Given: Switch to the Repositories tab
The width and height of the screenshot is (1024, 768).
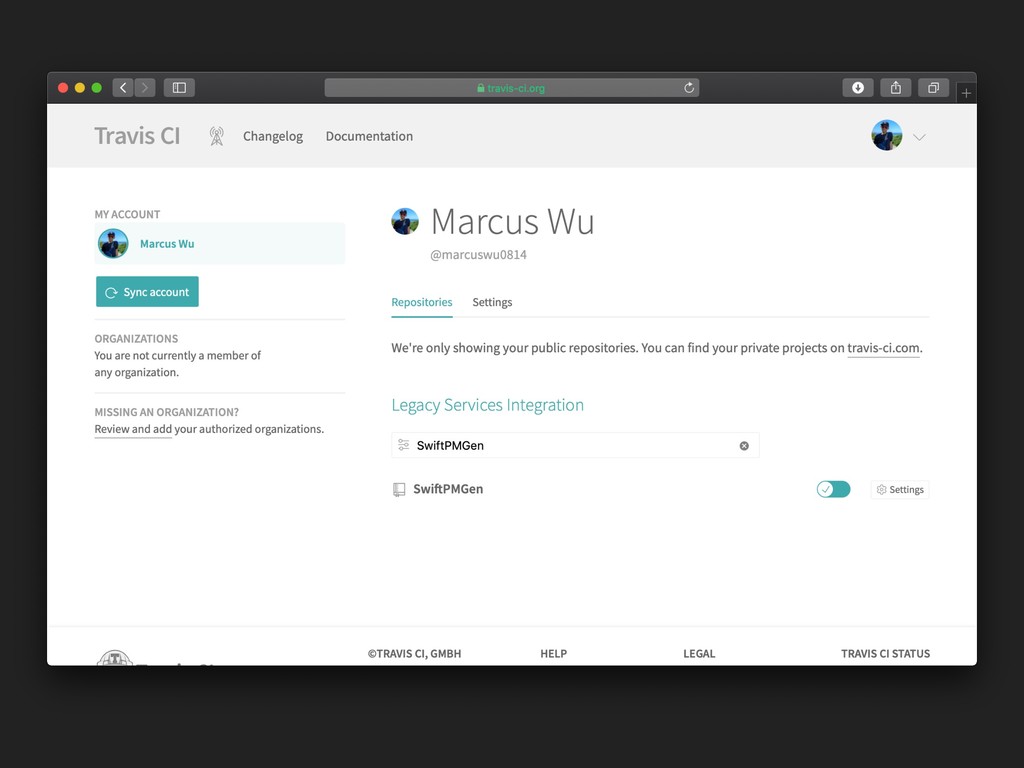Looking at the screenshot, I should pos(421,302).
